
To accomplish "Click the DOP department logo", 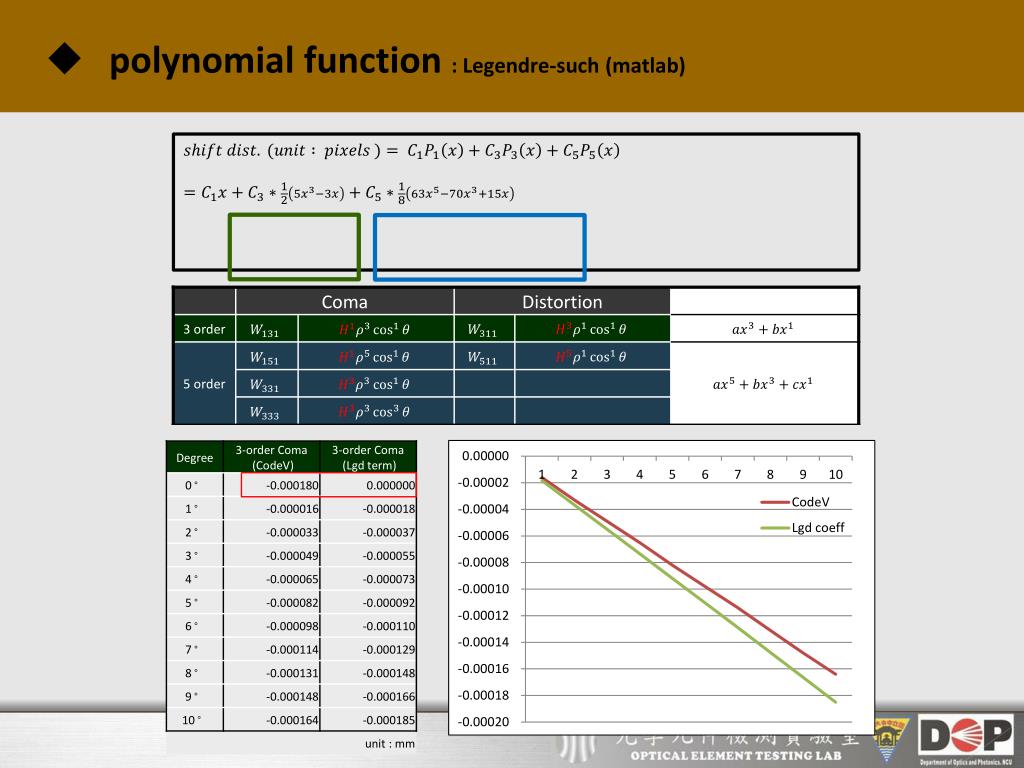I will pyautogui.click(x=966, y=737).
